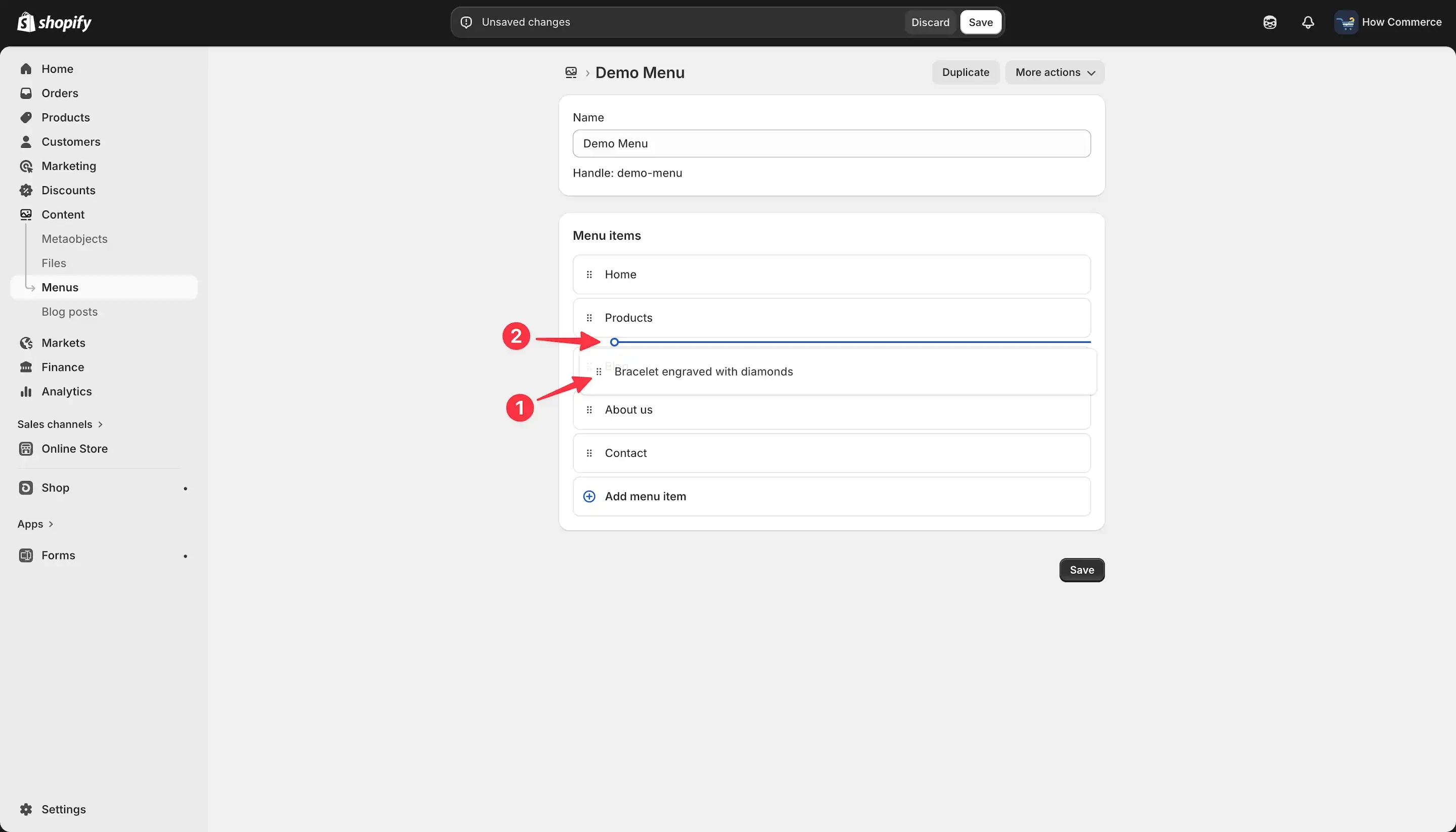
Task: Select Content in the sidebar
Action: (x=63, y=214)
